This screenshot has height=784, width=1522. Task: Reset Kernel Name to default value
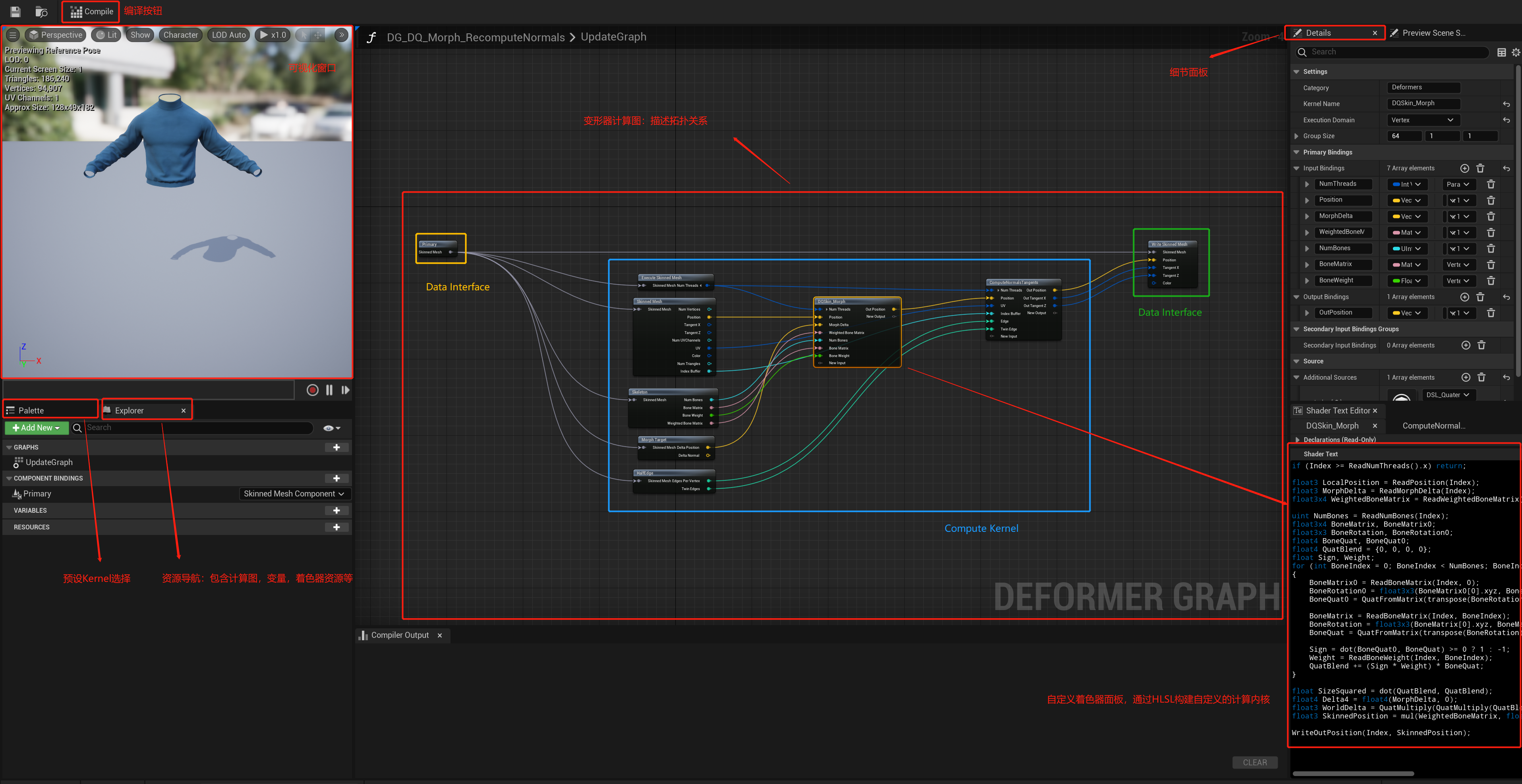coord(1506,104)
